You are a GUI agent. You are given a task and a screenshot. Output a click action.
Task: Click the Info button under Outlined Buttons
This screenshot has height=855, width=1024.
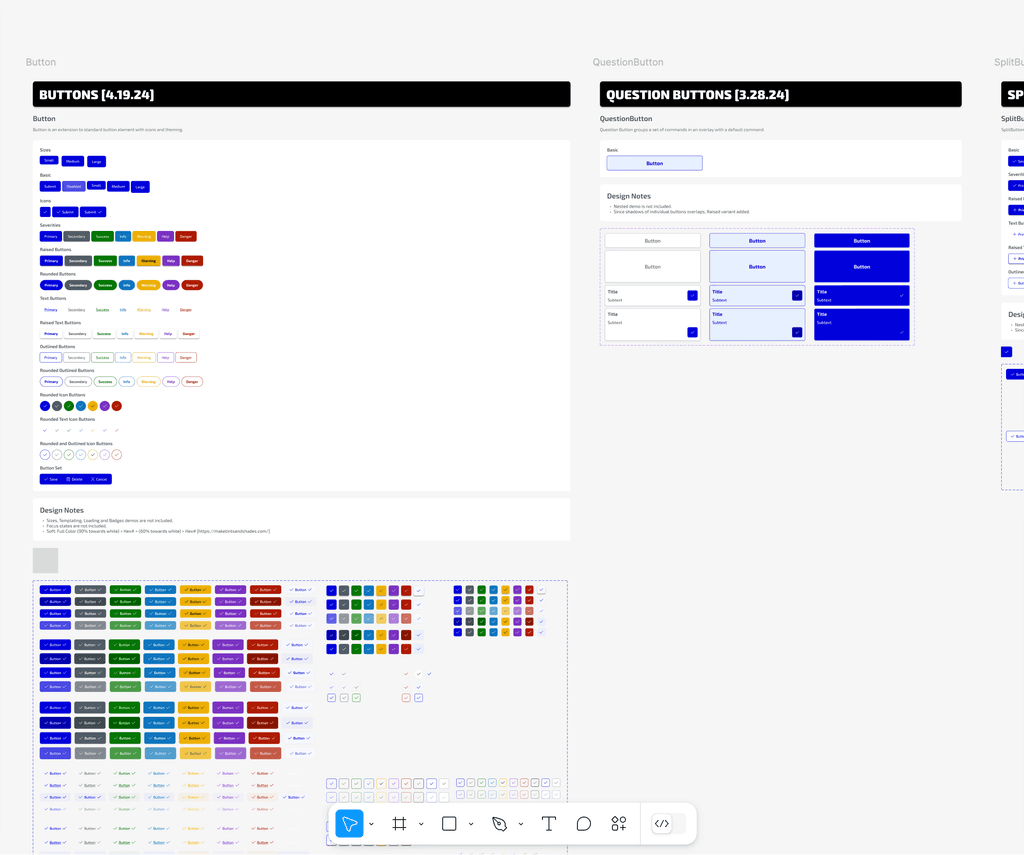[123, 358]
